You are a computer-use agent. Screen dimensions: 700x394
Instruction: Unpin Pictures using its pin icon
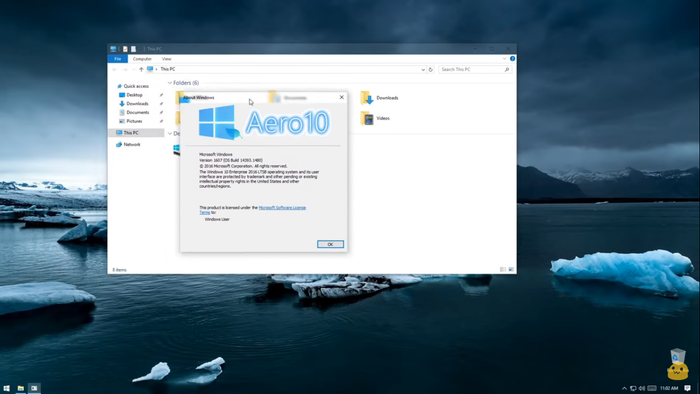coord(161,121)
